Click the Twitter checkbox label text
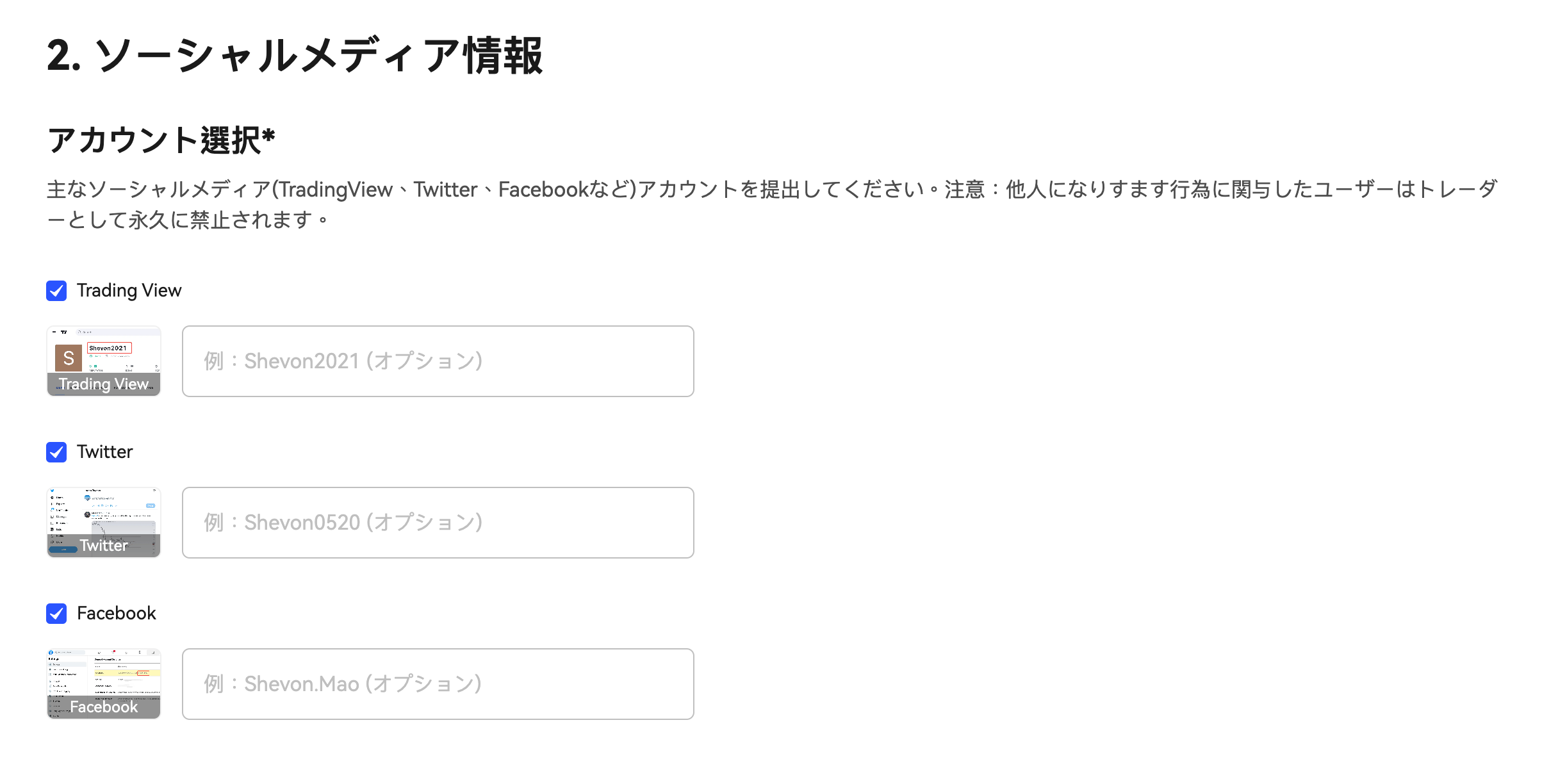 point(104,452)
